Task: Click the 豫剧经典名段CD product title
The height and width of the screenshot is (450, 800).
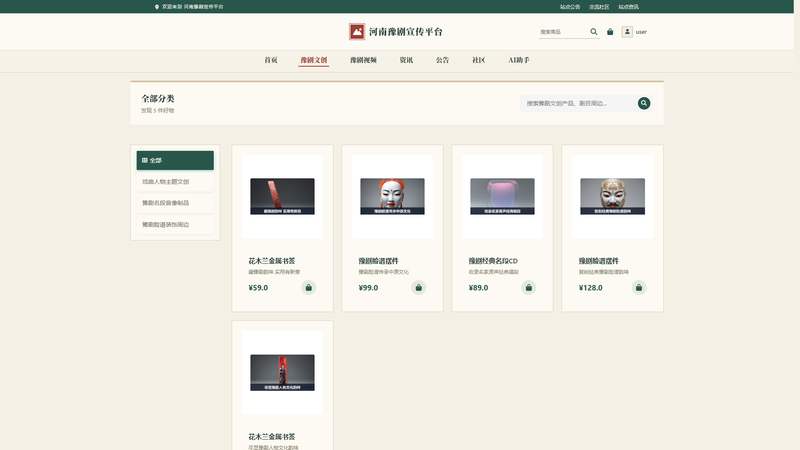Action: [x=493, y=261]
